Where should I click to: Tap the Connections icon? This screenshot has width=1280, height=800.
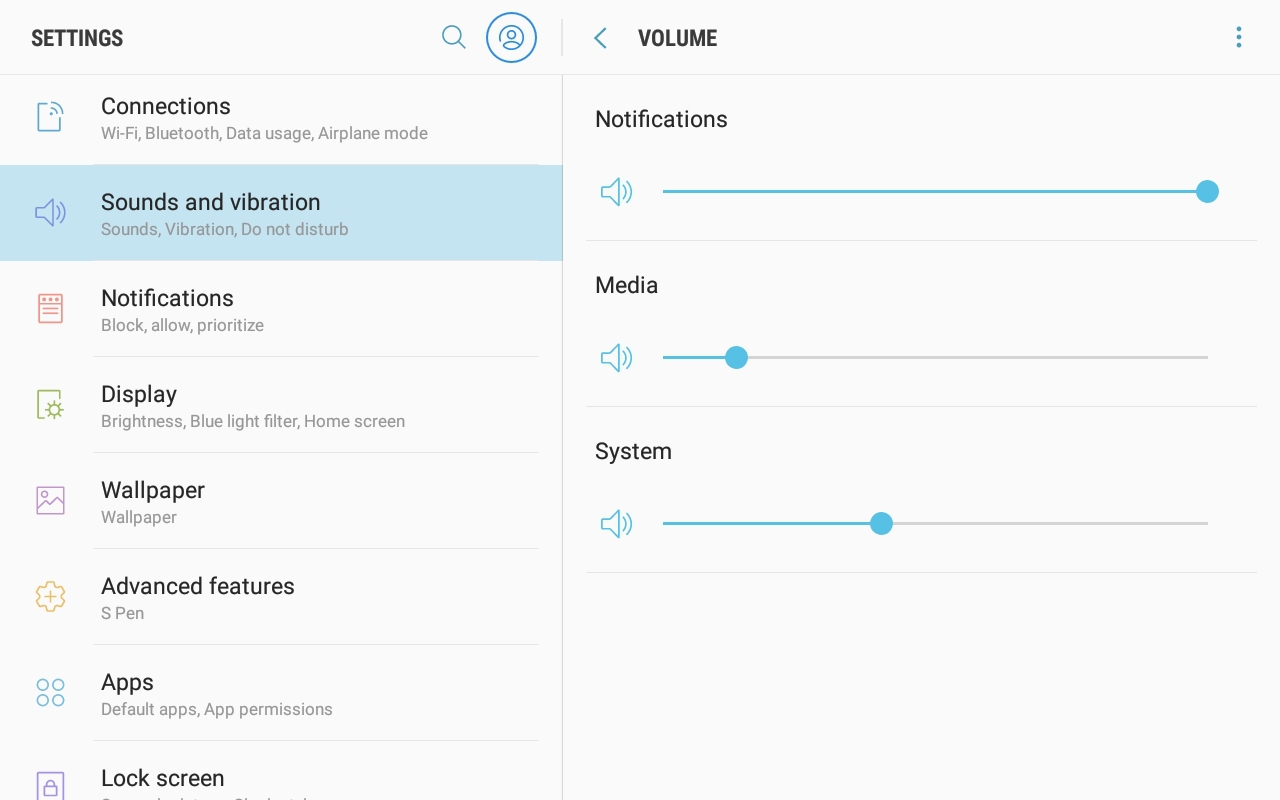[50, 117]
